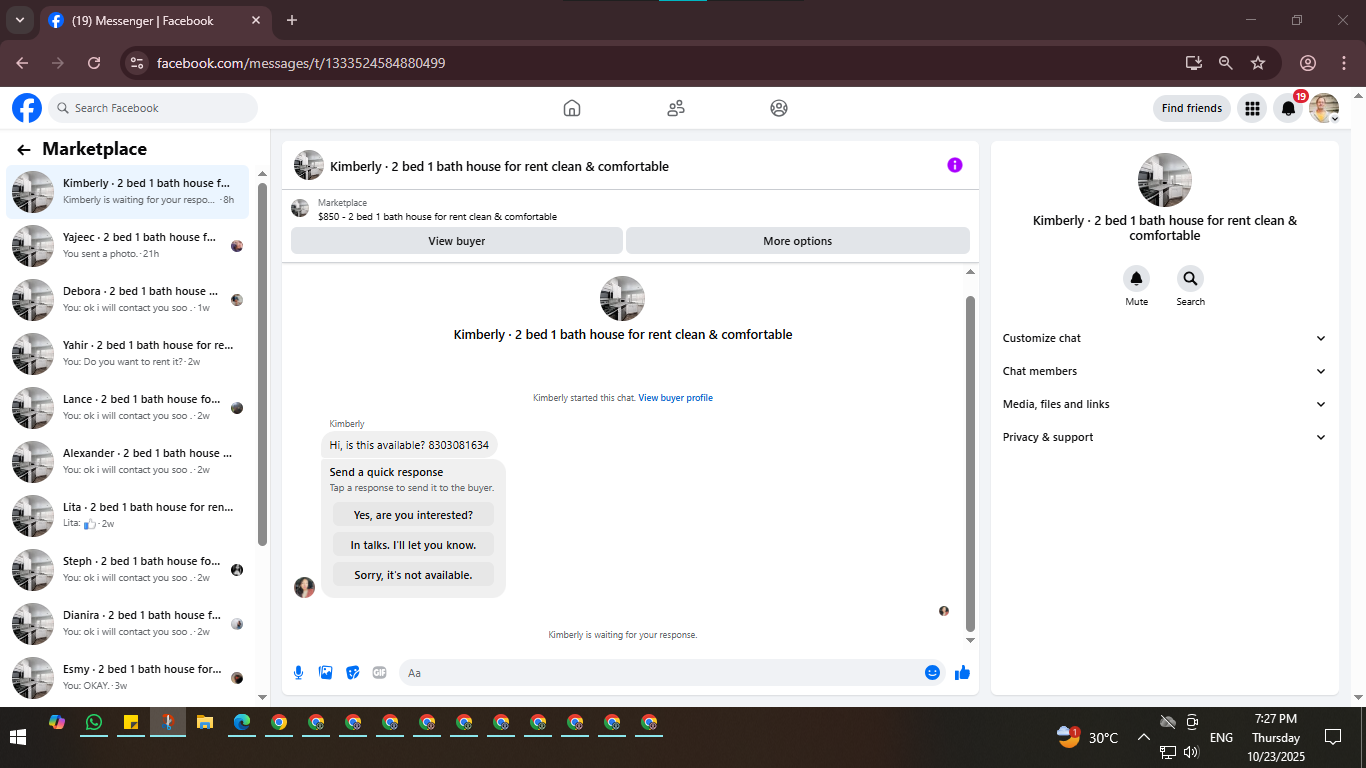Expand the Chat members section
This screenshot has width=1366, height=768.
coord(1164,371)
